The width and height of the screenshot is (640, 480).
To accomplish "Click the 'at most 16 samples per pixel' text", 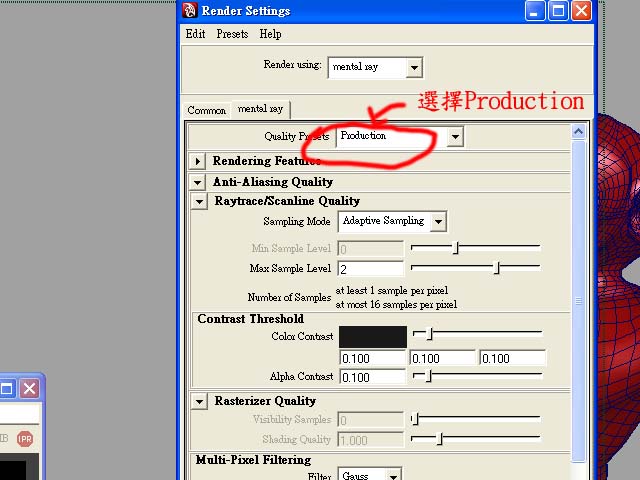I will (396, 304).
